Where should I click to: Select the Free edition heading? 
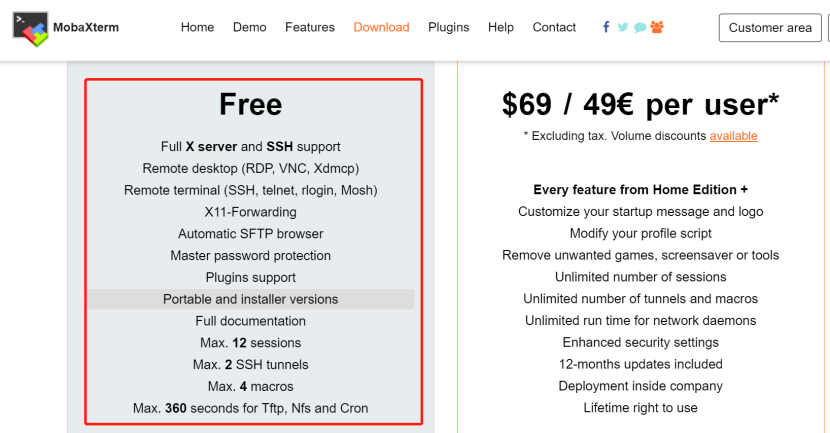click(x=250, y=104)
